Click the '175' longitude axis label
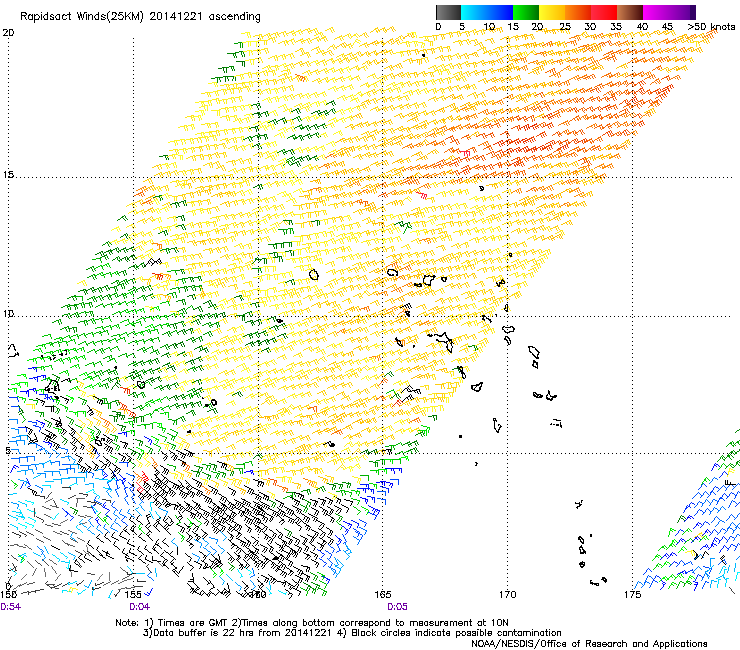740x650 pixels. (632, 594)
